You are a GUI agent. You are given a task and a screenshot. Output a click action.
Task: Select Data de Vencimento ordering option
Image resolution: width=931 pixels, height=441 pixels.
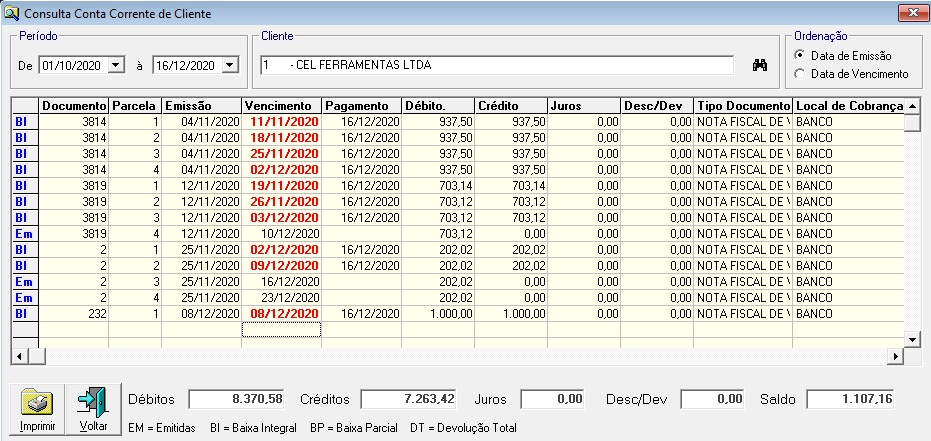799,74
